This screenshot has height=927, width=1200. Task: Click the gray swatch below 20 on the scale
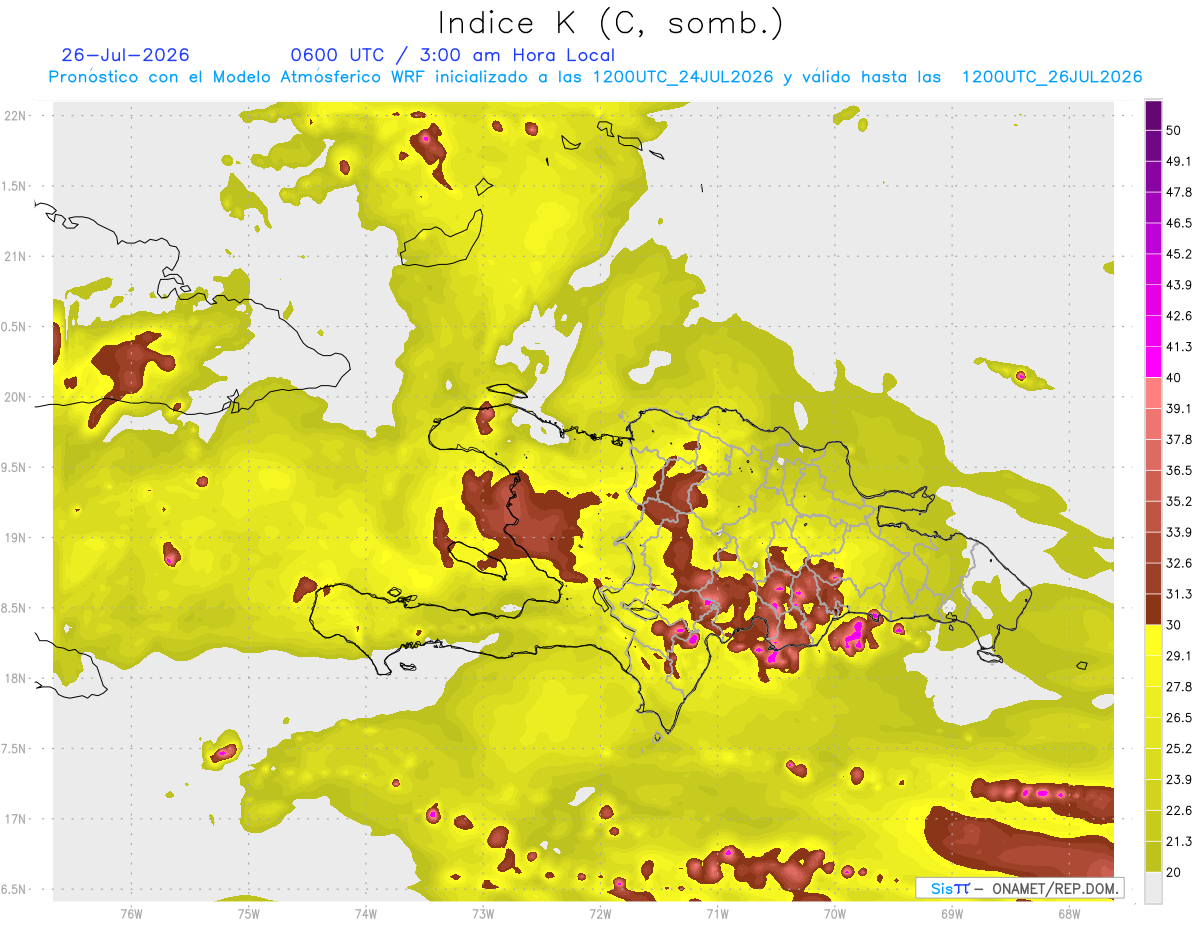[1153, 887]
